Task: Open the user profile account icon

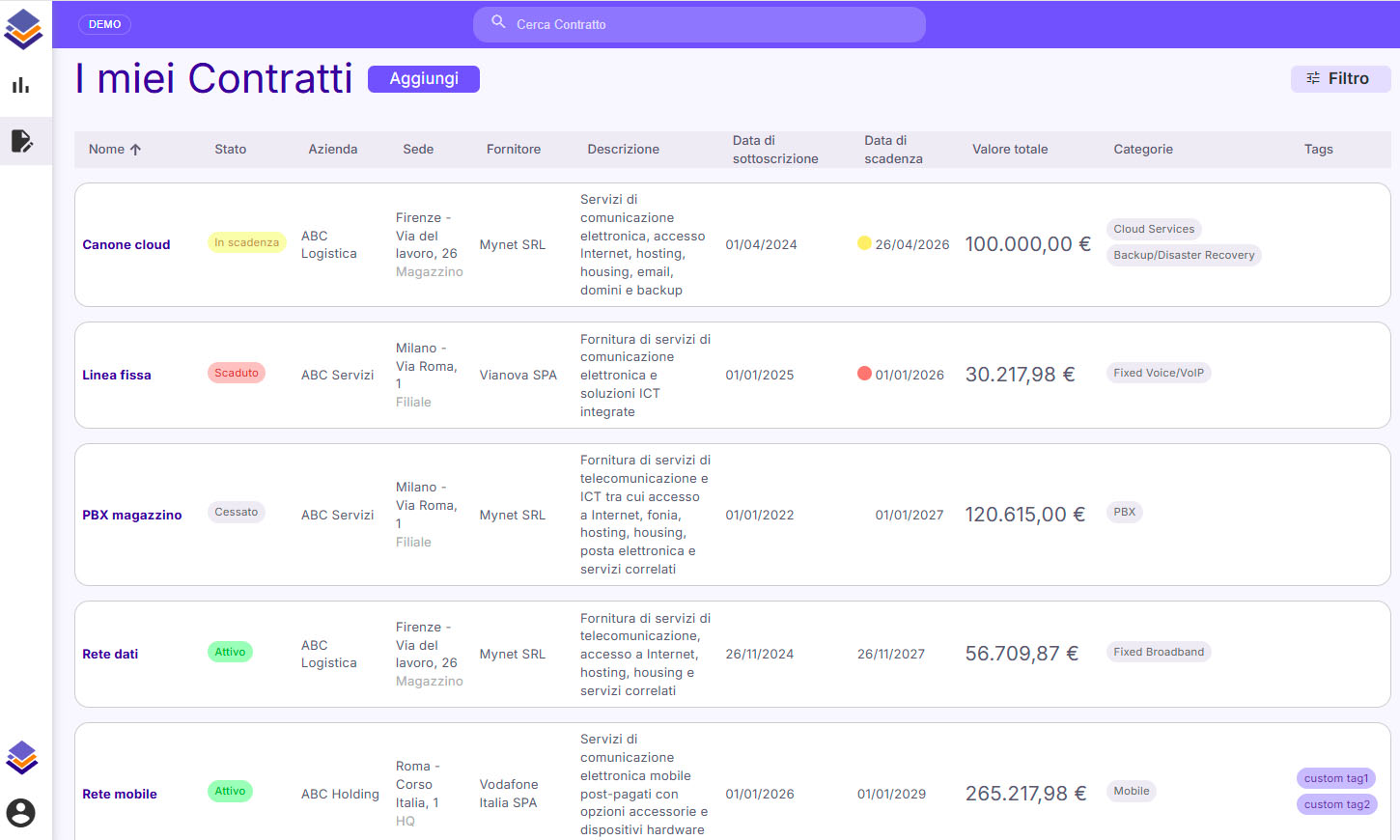Action: click(x=21, y=813)
